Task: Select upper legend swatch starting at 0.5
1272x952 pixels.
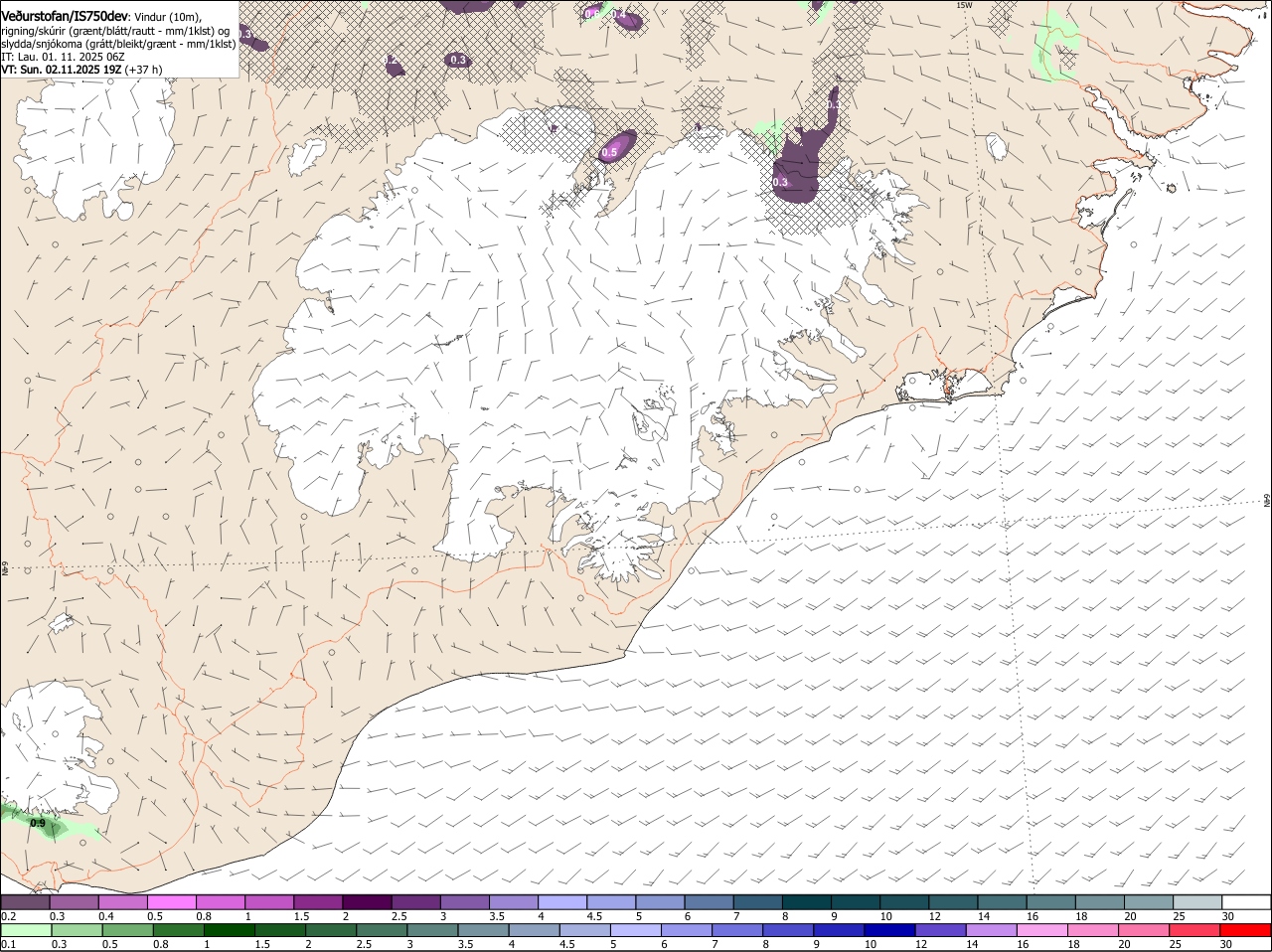Action: (171, 902)
